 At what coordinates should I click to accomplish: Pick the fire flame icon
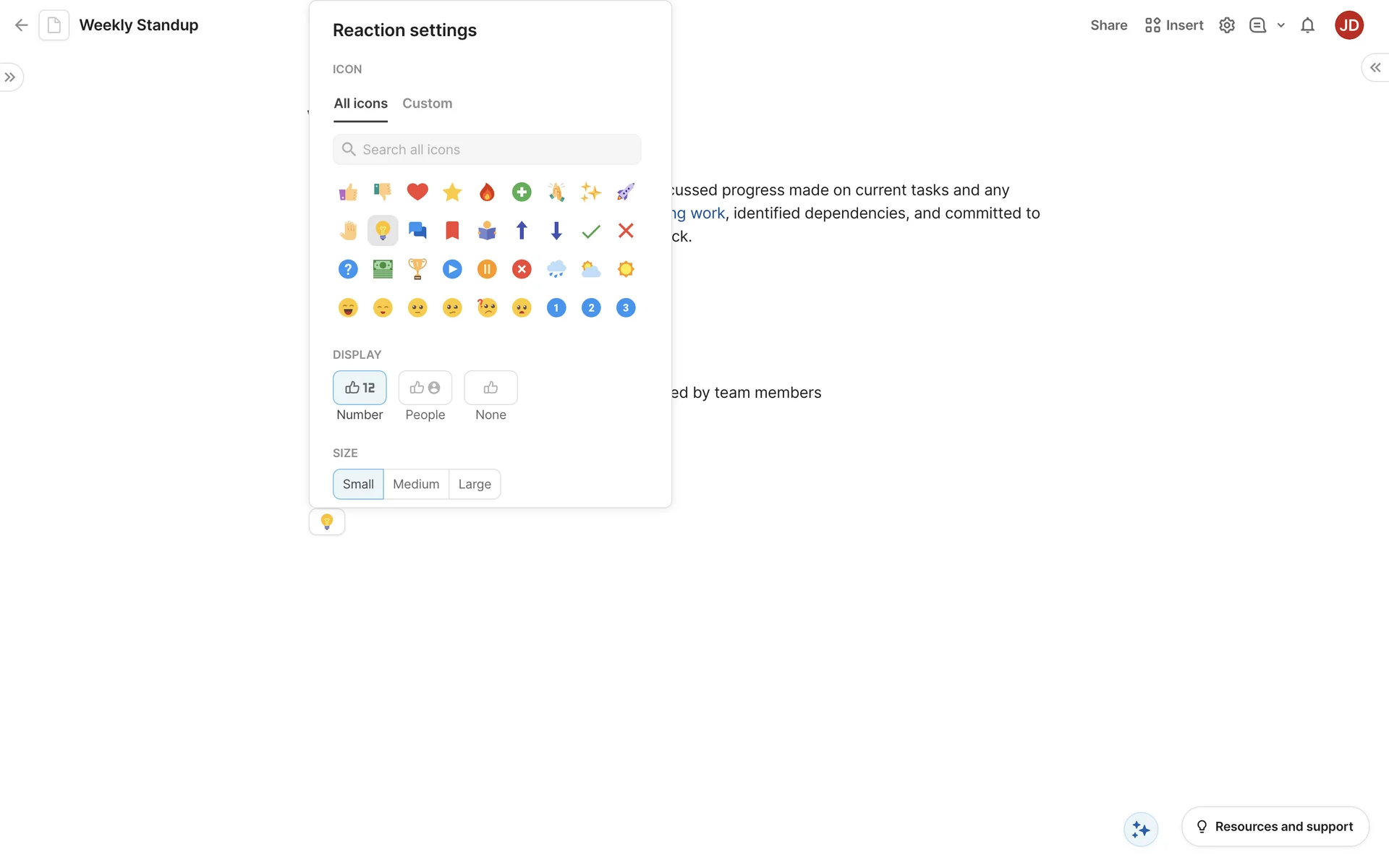pos(487,192)
